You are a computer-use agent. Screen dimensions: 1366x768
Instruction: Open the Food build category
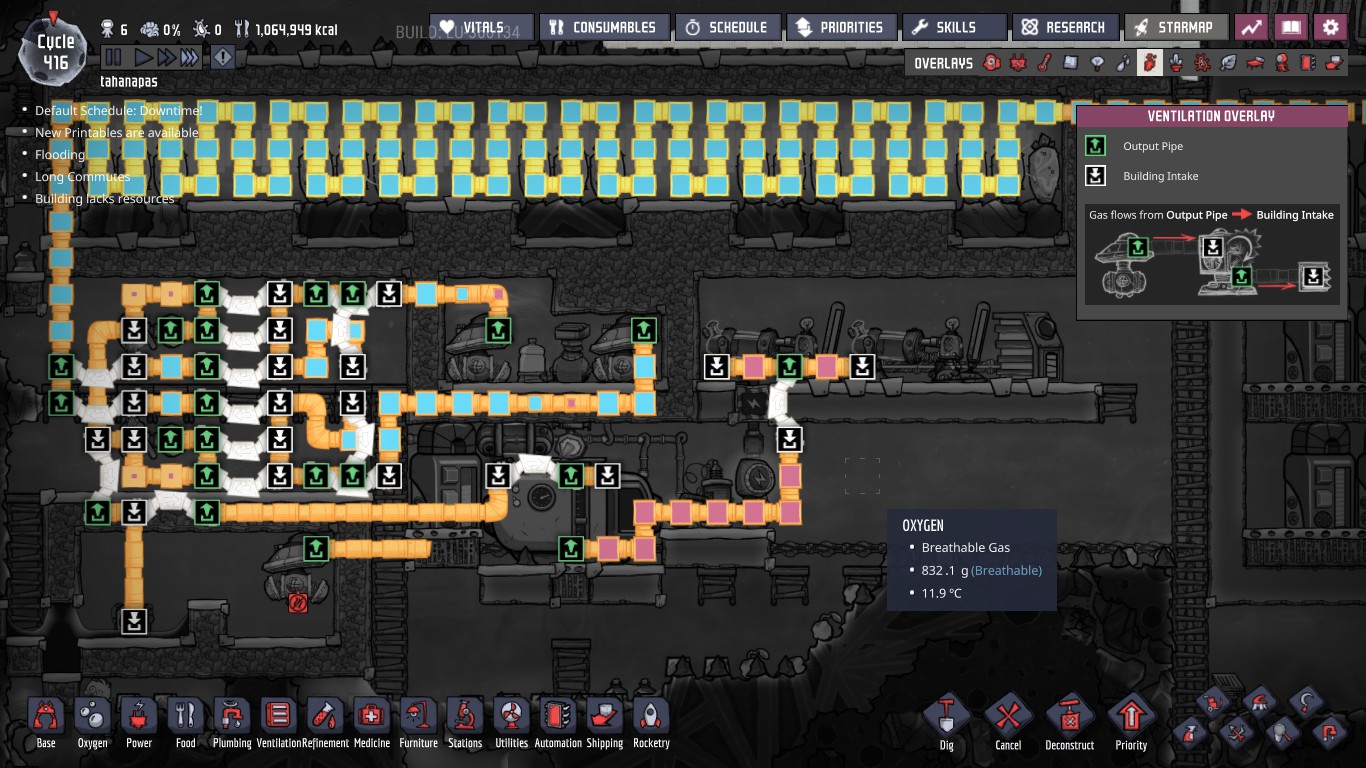point(186,723)
